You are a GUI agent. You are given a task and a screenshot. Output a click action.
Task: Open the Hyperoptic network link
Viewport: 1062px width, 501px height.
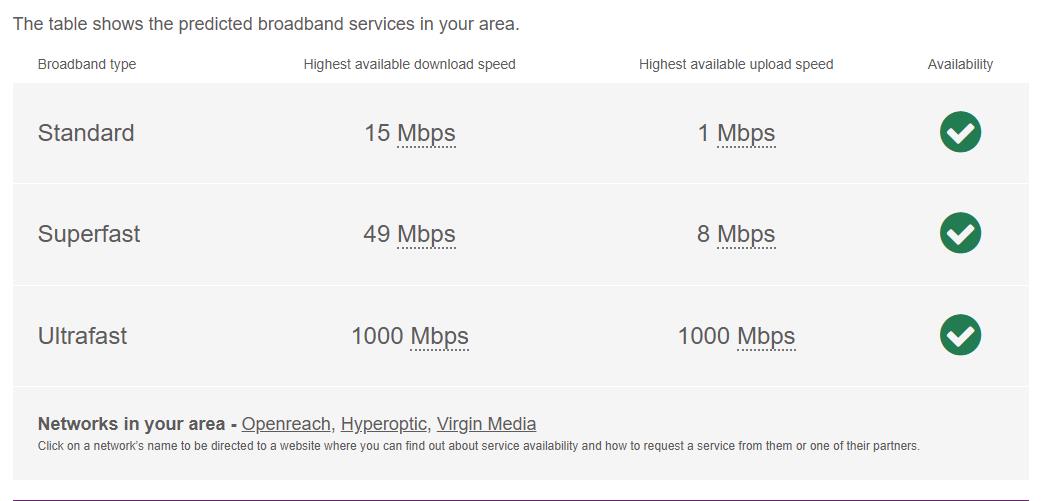pyautogui.click(x=383, y=424)
